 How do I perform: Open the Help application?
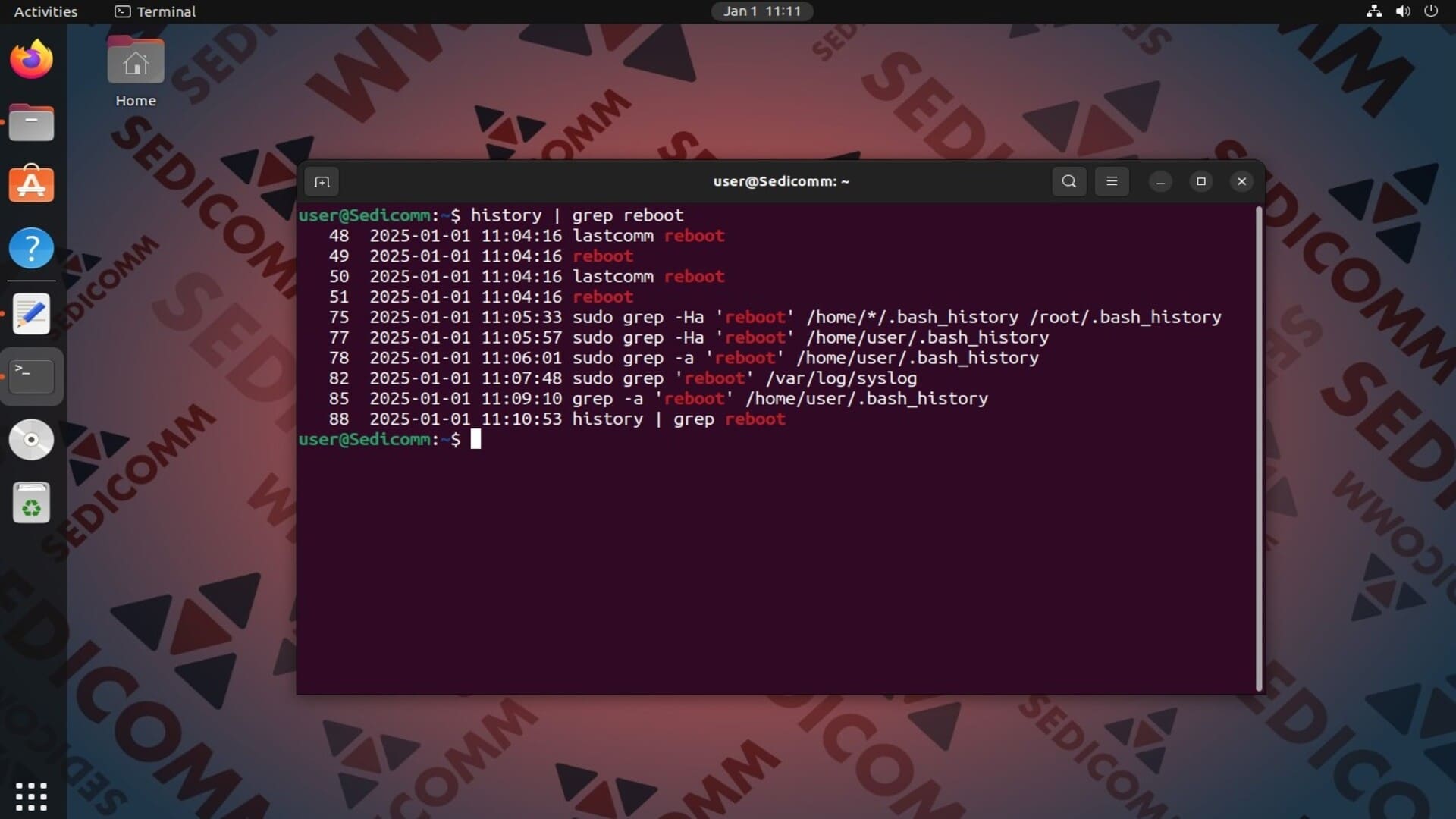click(x=31, y=248)
